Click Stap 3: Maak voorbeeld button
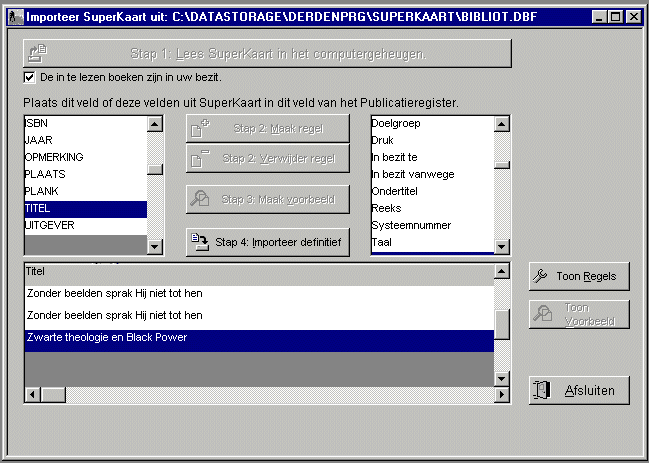The width and height of the screenshot is (649, 463). [268, 199]
